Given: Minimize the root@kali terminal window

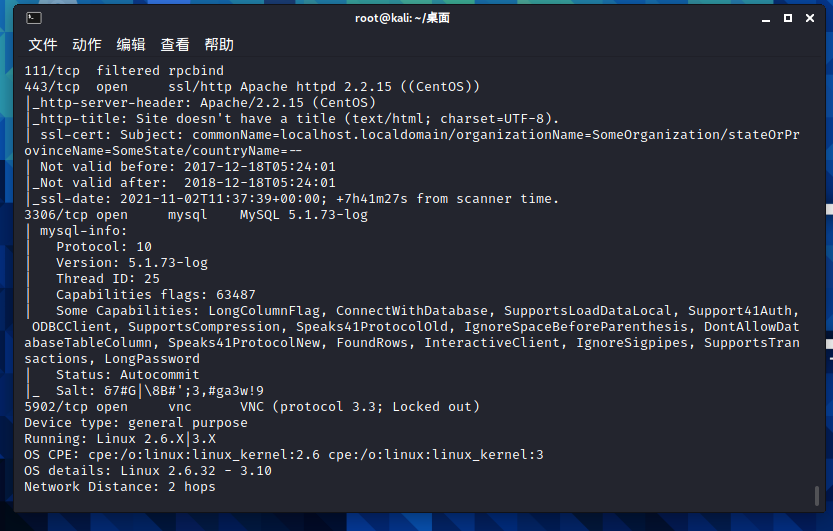Looking at the screenshot, I should [766, 19].
